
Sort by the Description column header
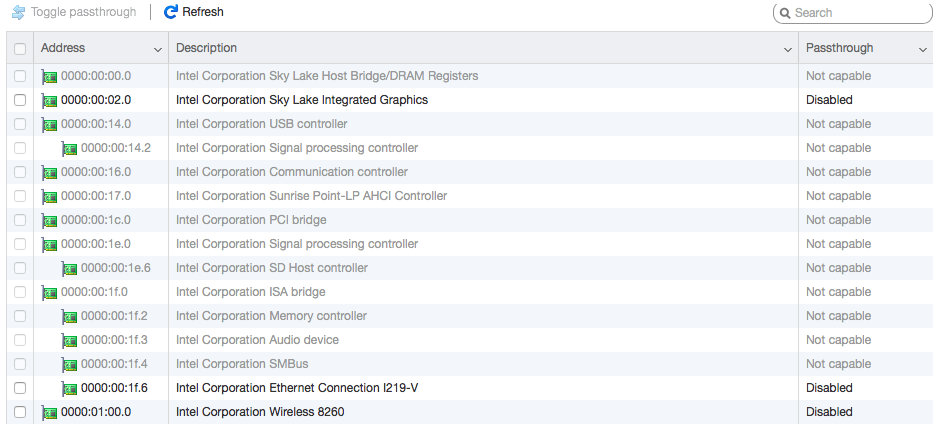pyautogui.click(x=207, y=48)
